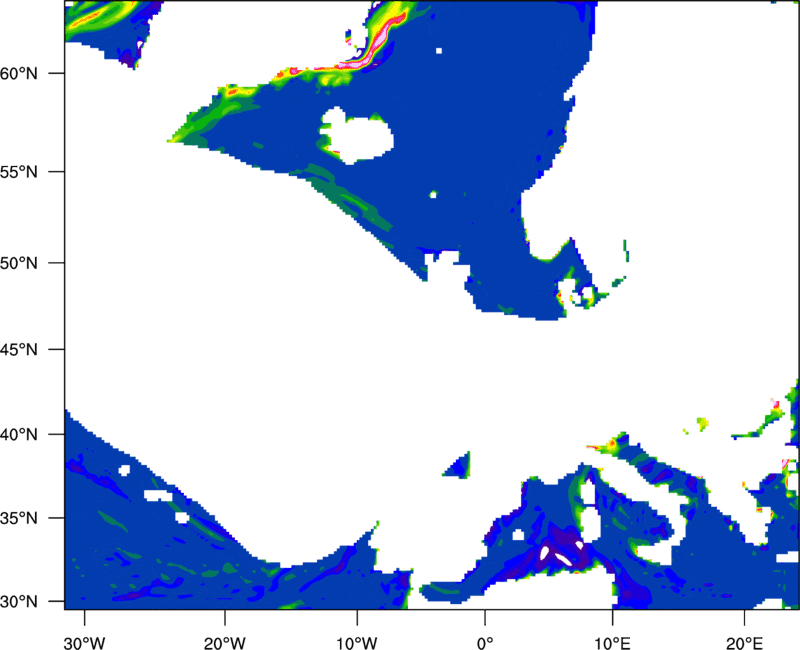Click the 50°N latitude label
Viewport: 800px width, 650px height.
(x=19, y=263)
